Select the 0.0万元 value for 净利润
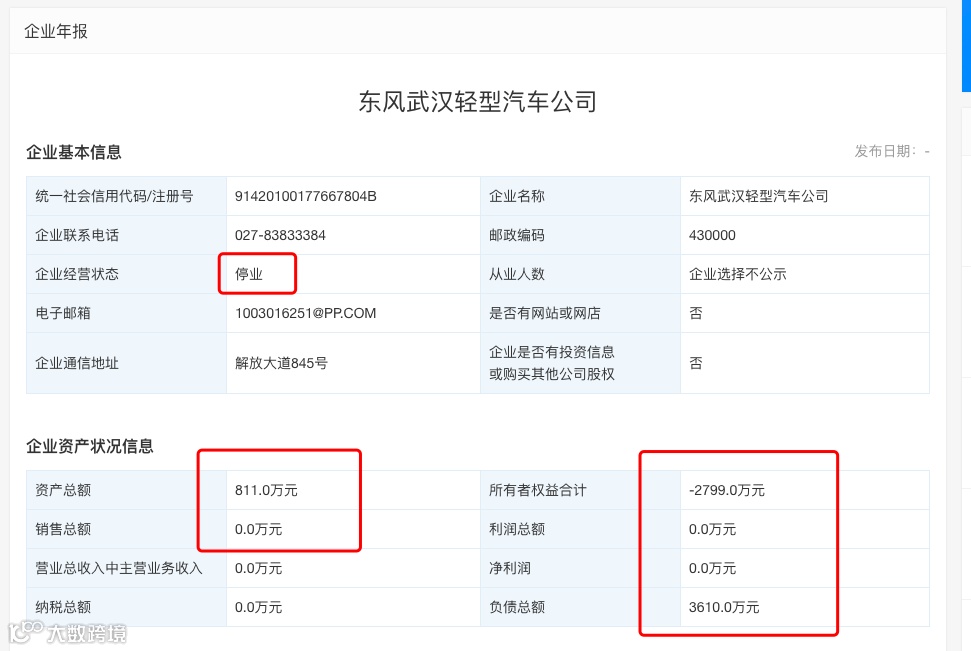The width and height of the screenshot is (971, 651). pos(713,569)
